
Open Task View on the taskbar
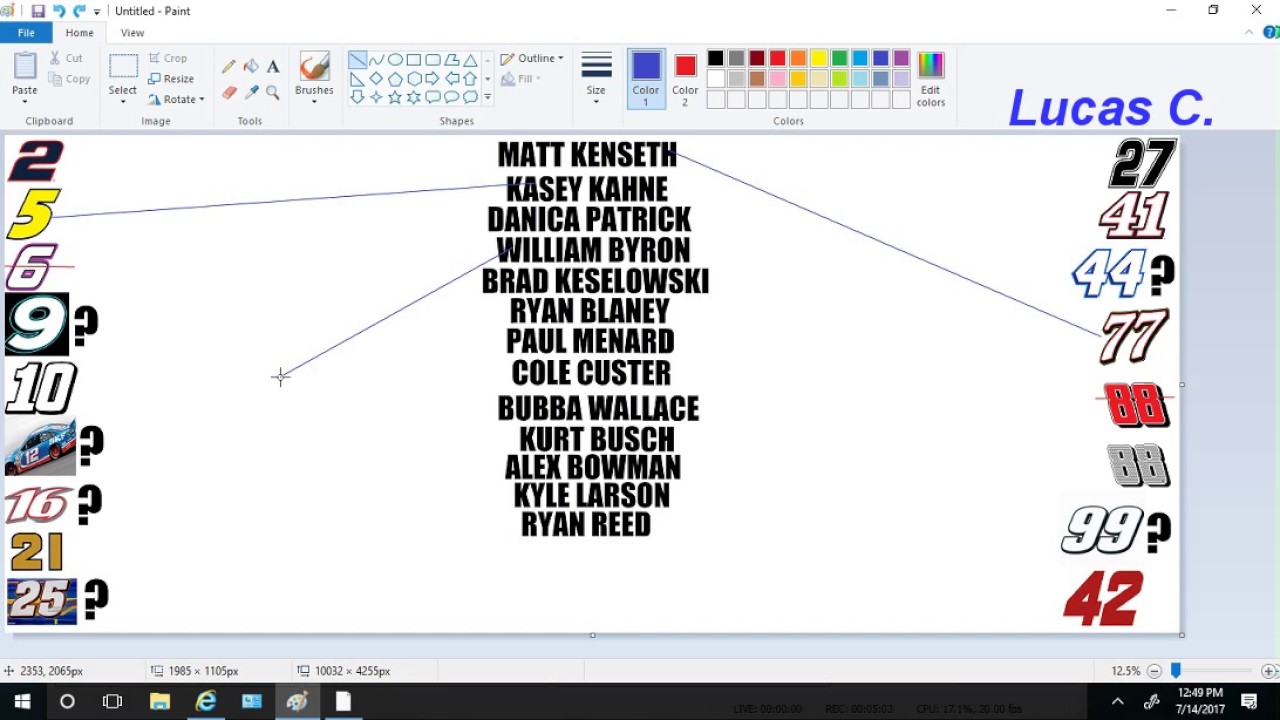[113, 702]
